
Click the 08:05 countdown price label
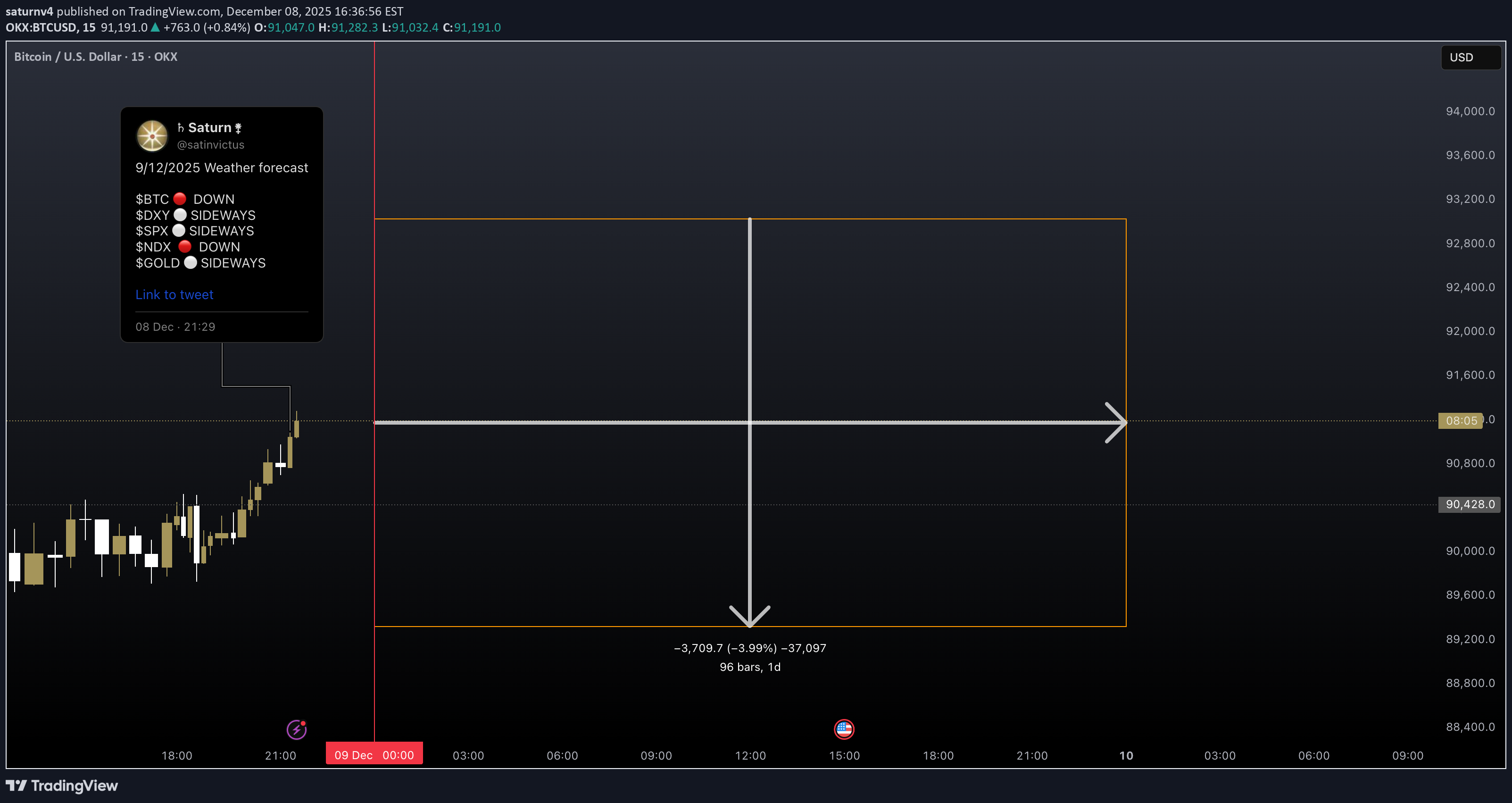1460,420
